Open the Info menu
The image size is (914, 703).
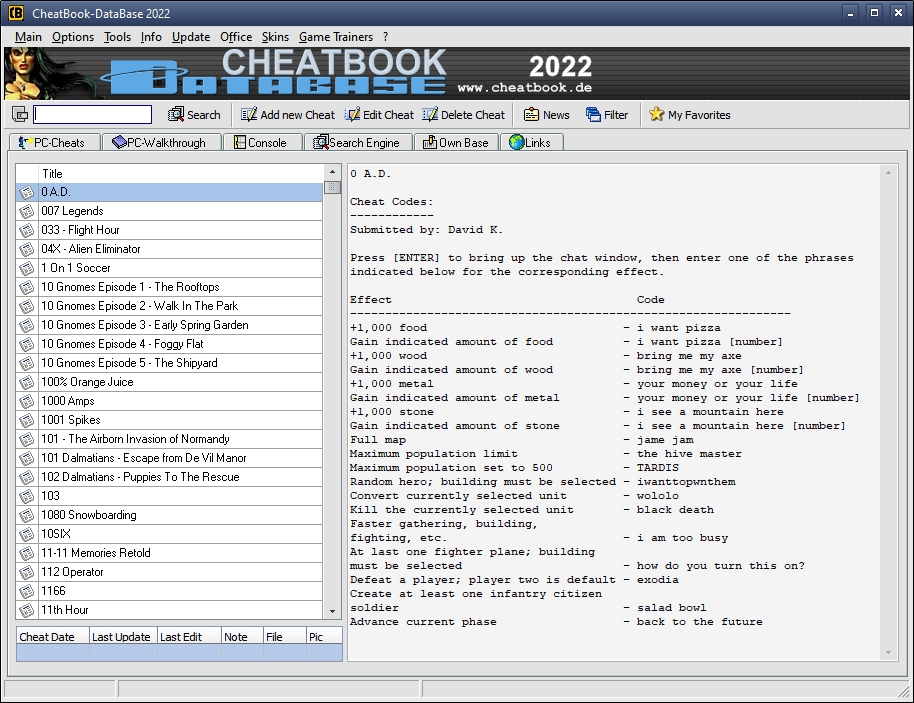coord(151,37)
